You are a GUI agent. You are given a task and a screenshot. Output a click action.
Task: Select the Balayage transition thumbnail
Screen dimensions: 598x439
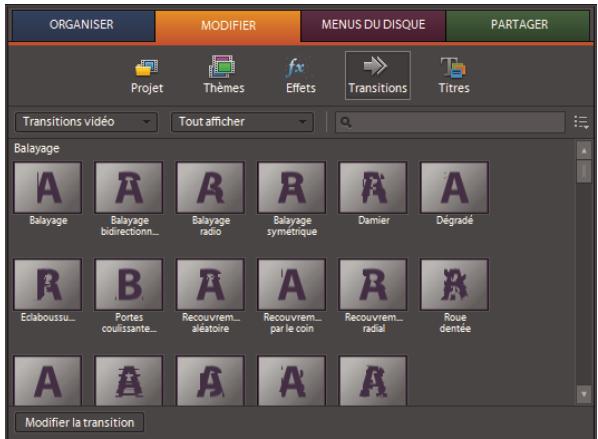(48, 187)
